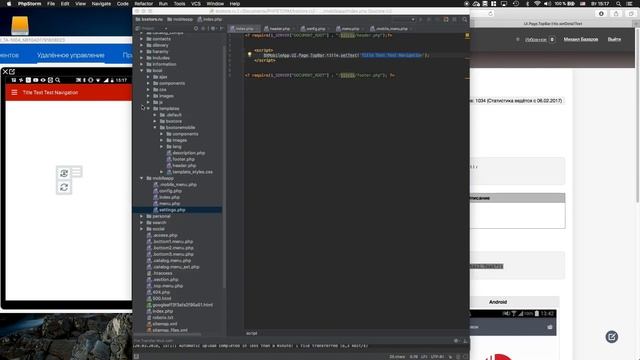Click the yellow folder icon in remote window
Image resolution: width=640 pixels, height=360 pixels.
(20, 25)
